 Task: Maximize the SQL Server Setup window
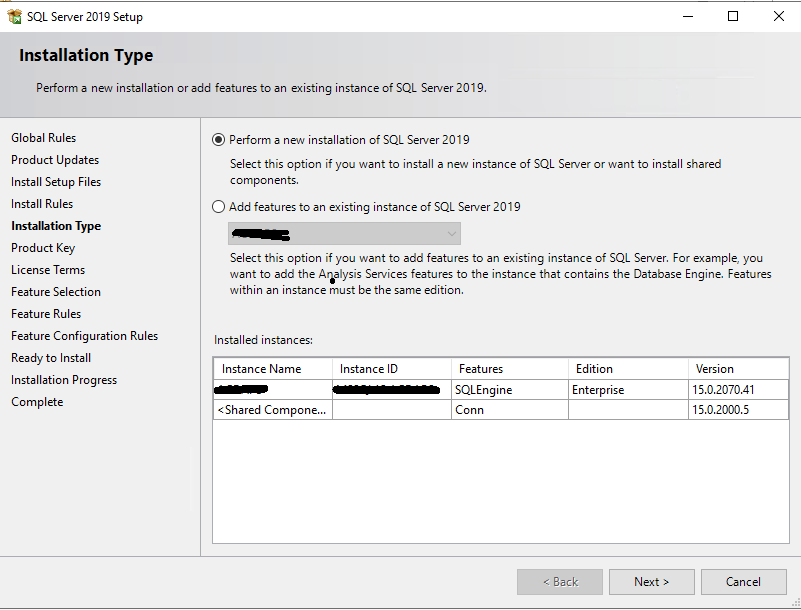[733, 16]
